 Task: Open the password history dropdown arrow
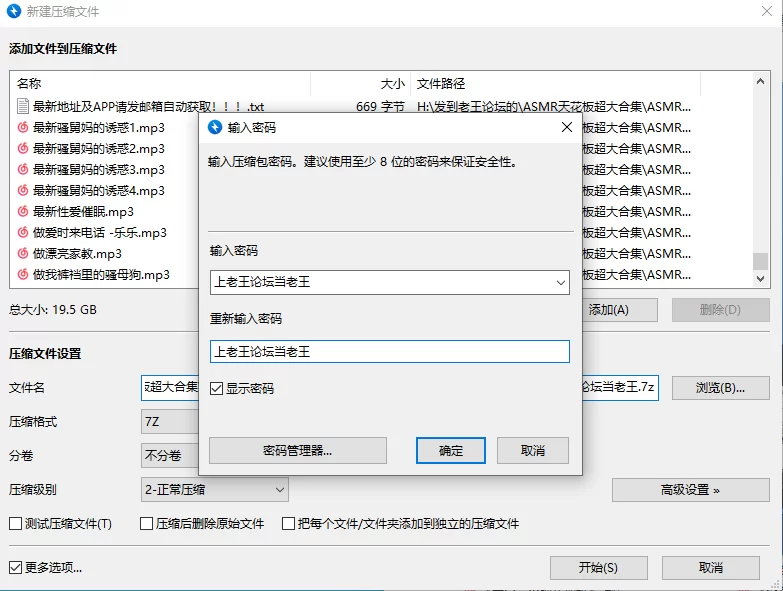coord(560,283)
